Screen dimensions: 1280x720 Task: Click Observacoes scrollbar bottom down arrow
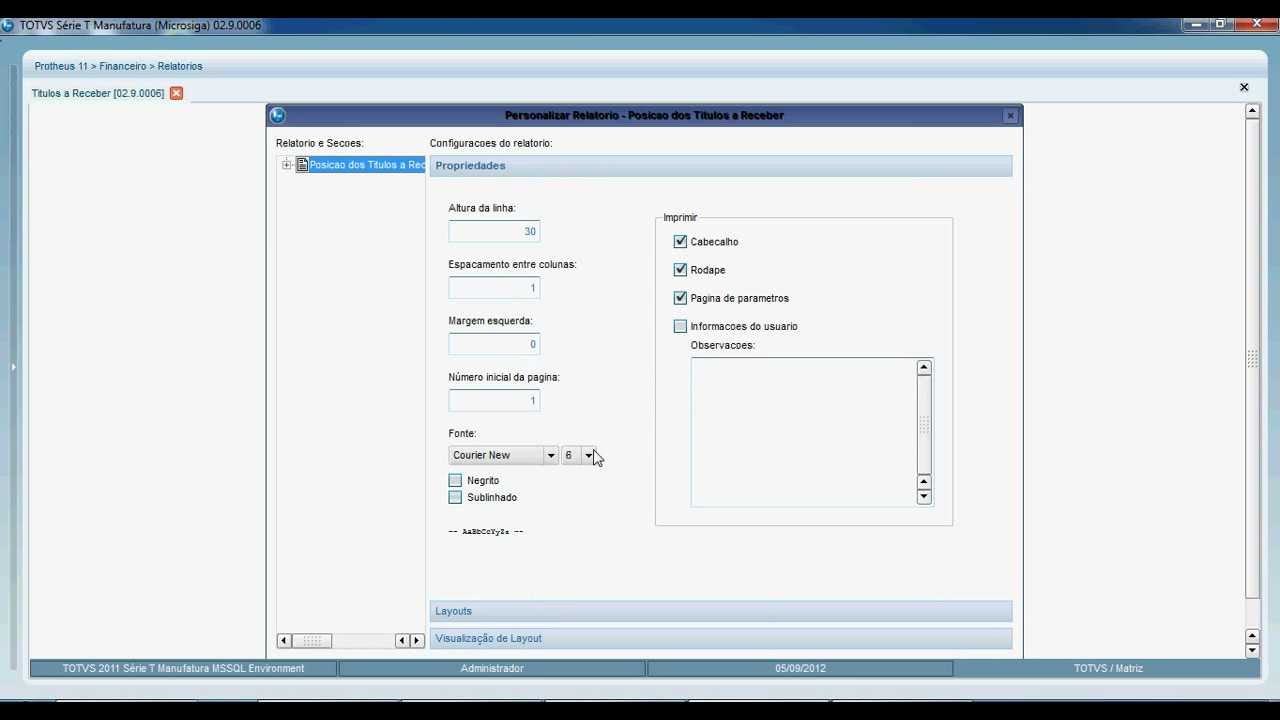tap(924, 497)
